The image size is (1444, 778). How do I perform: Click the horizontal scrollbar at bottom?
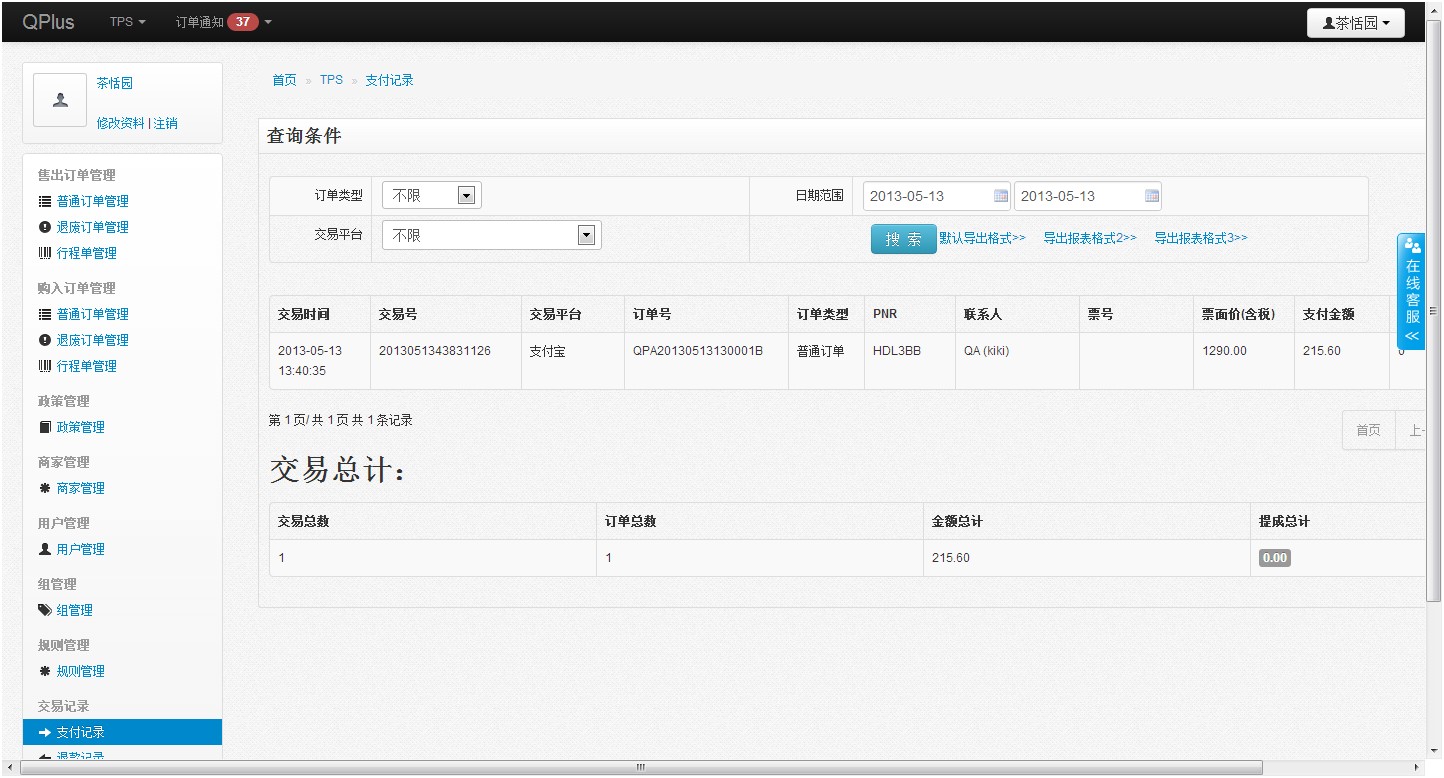point(640,768)
